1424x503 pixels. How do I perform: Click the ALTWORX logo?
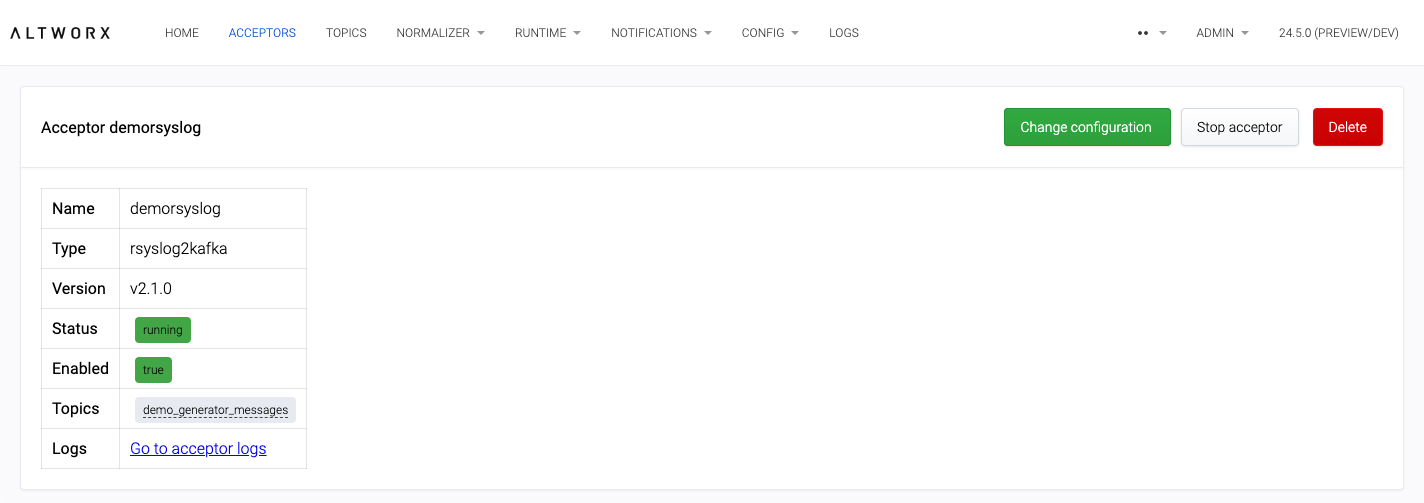[60, 33]
